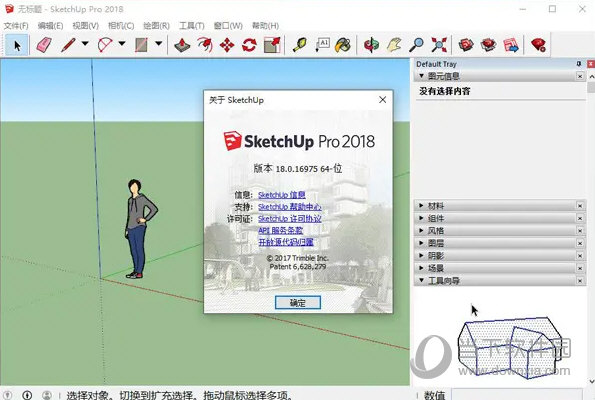Close the Default Tray with the red X
This screenshot has height=400, width=595.
pos(591,64)
